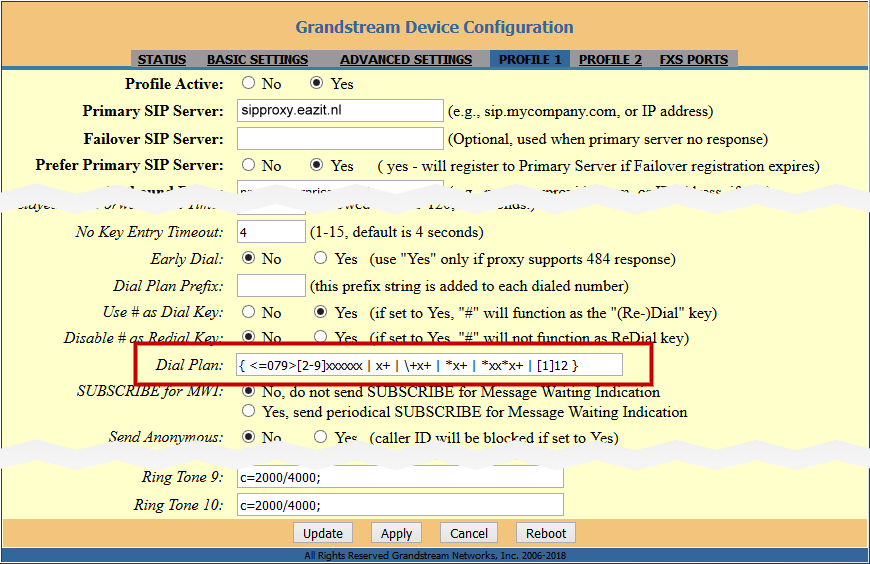Choose No for Prefer Primary SIP Server
The height and width of the screenshot is (564, 870).
click(249, 165)
